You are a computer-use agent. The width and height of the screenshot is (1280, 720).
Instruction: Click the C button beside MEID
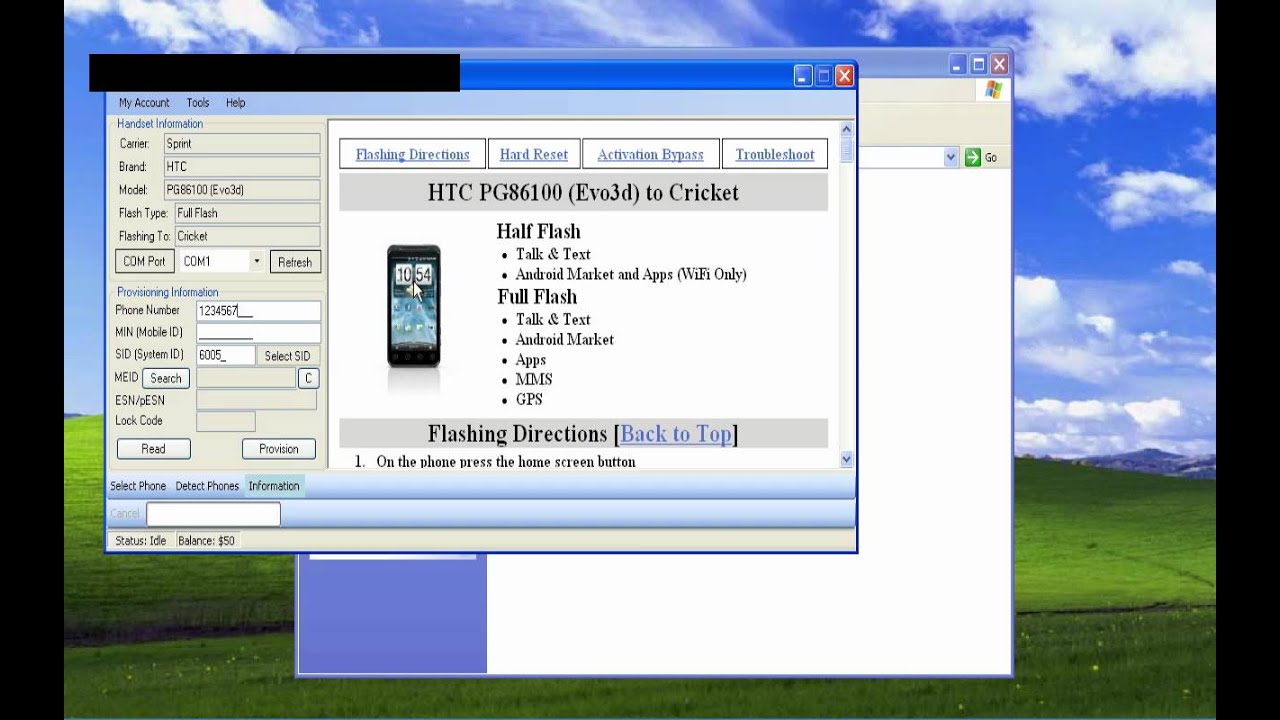click(308, 378)
